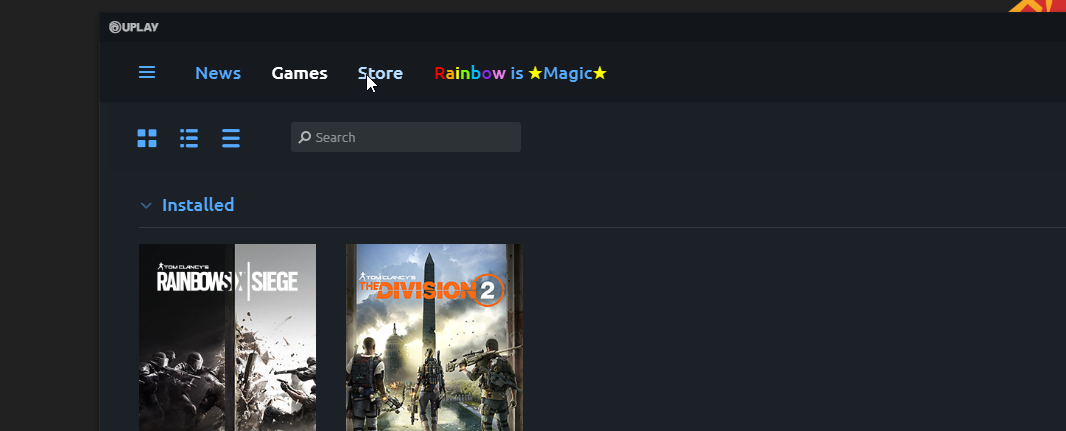
Task: Switch to detailed list view
Action: click(189, 138)
